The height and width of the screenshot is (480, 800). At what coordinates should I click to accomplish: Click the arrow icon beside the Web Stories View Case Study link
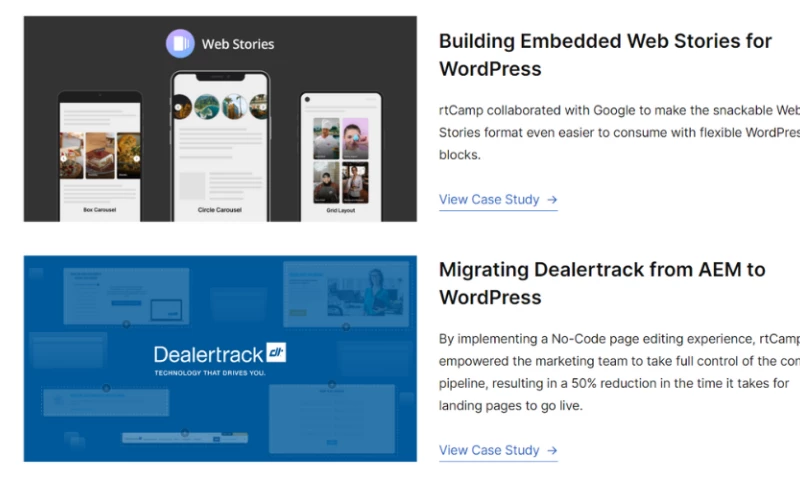(553, 200)
